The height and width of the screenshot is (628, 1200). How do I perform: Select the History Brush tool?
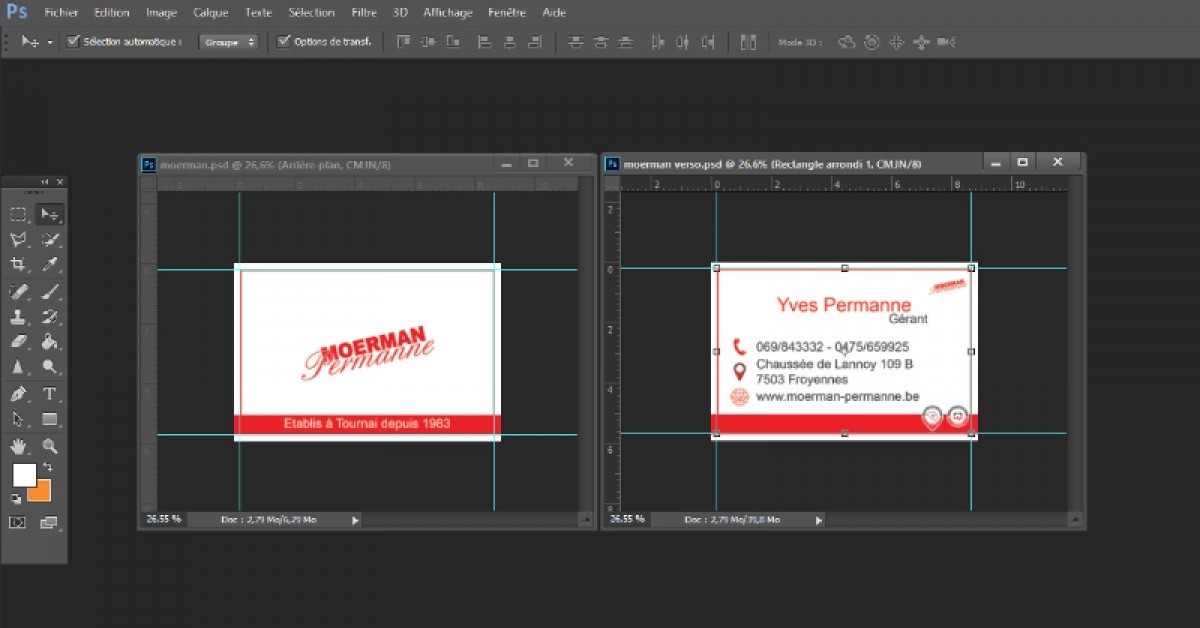coord(49,317)
